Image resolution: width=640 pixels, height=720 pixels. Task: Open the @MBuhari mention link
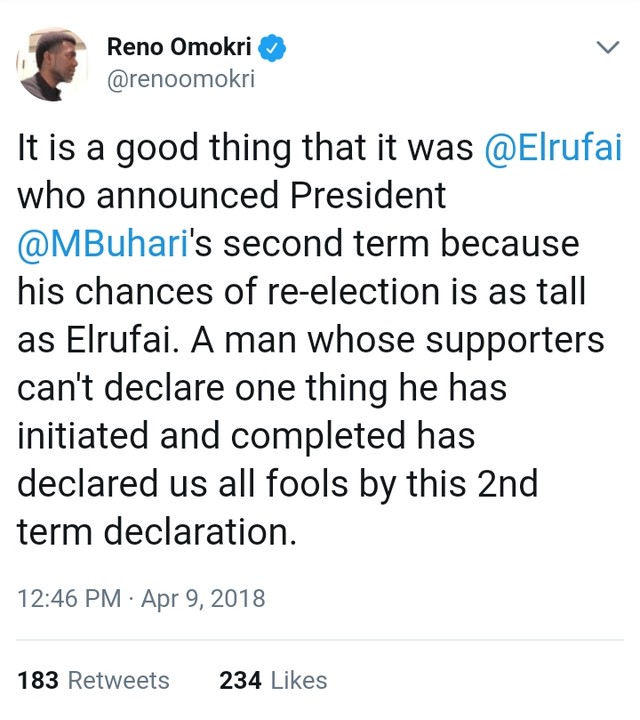point(103,243)
